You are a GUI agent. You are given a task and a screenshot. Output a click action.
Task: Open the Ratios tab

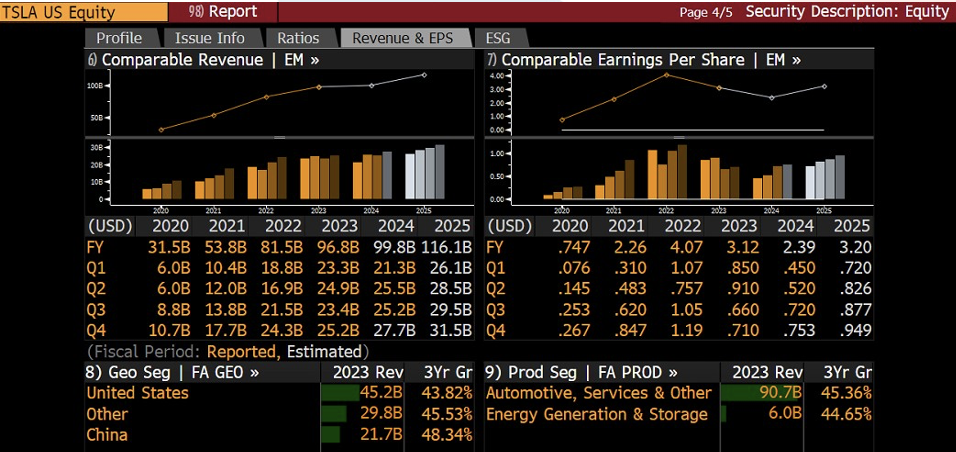click(x=298, y=38)
